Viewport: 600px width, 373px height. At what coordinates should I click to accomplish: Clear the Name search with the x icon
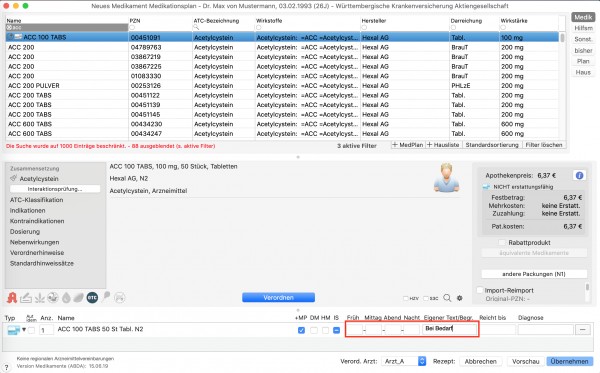9,28
